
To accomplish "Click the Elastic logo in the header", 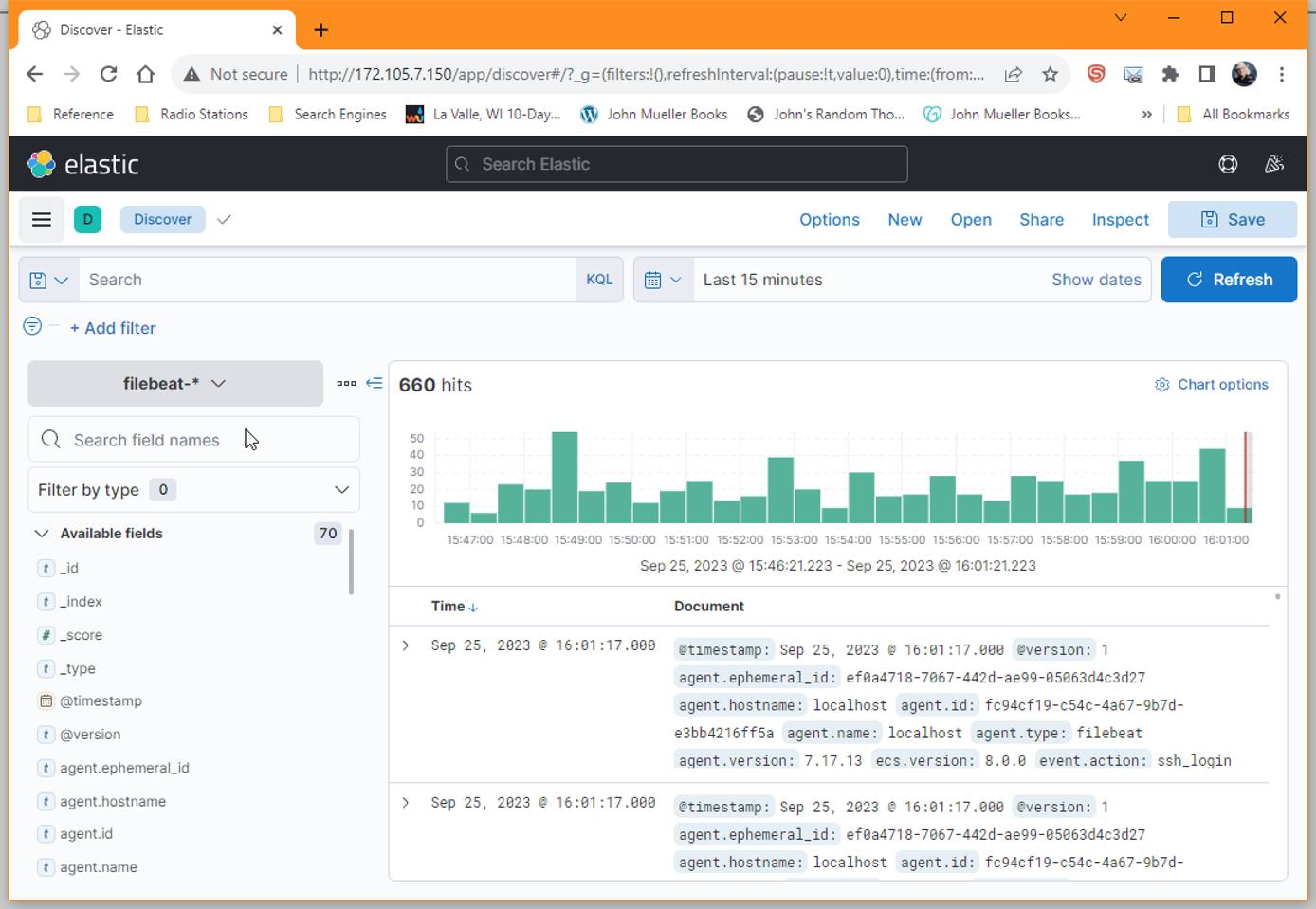I will [82, 163].
